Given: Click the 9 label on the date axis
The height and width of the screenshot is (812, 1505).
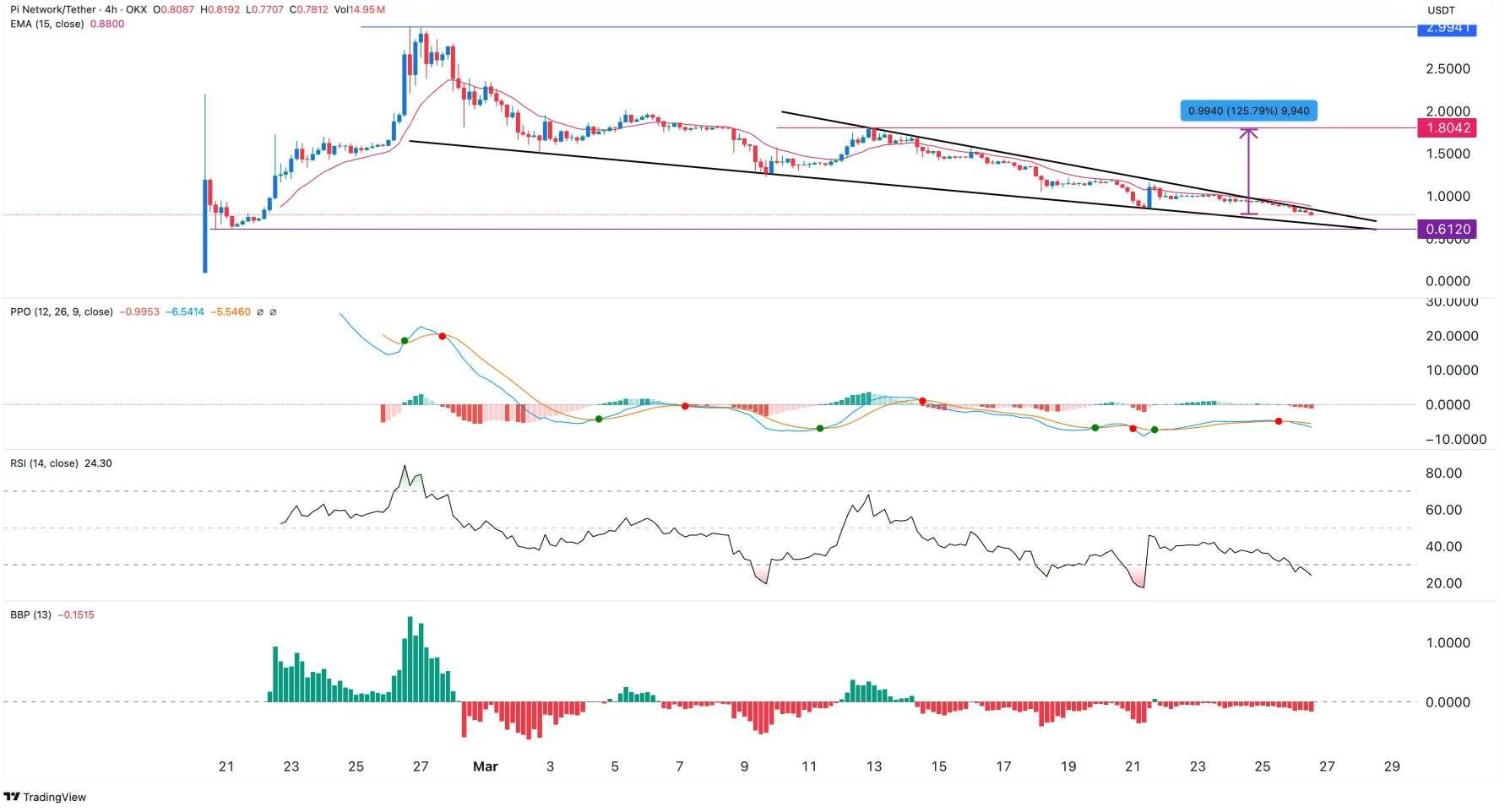Looking at the screenshot, I should click(x=744, y=766).
